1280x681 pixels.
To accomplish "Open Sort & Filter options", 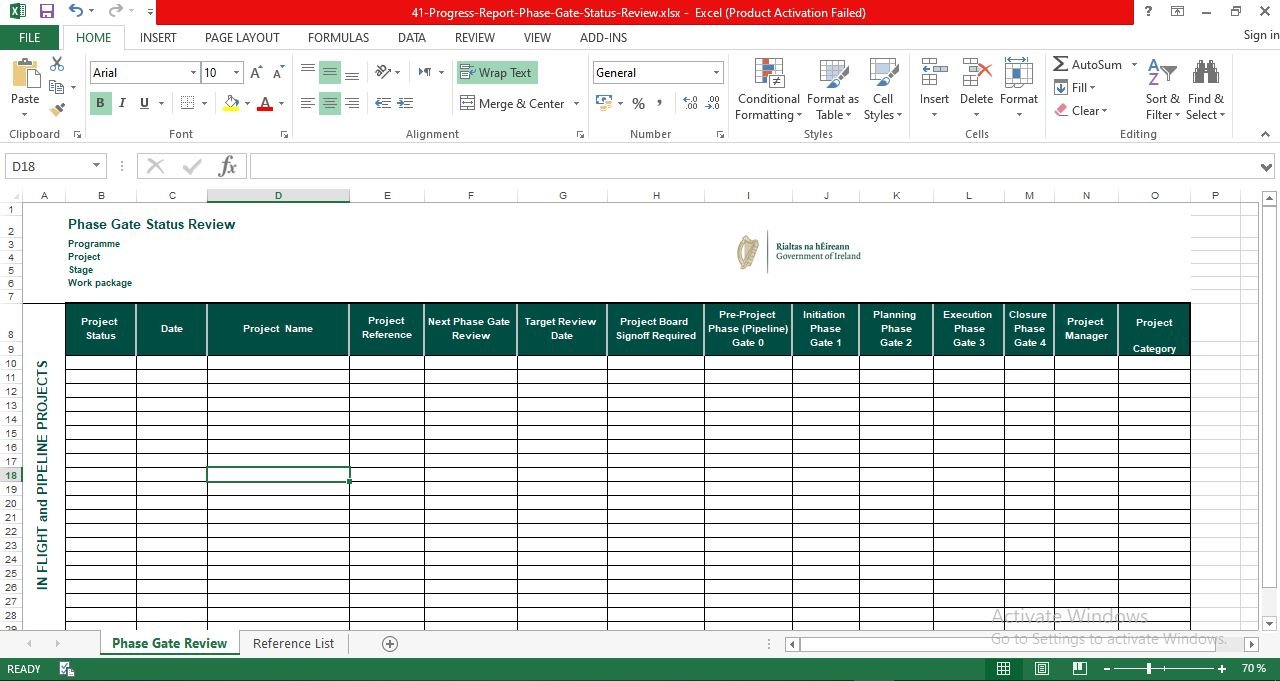I will point(1162,90).
